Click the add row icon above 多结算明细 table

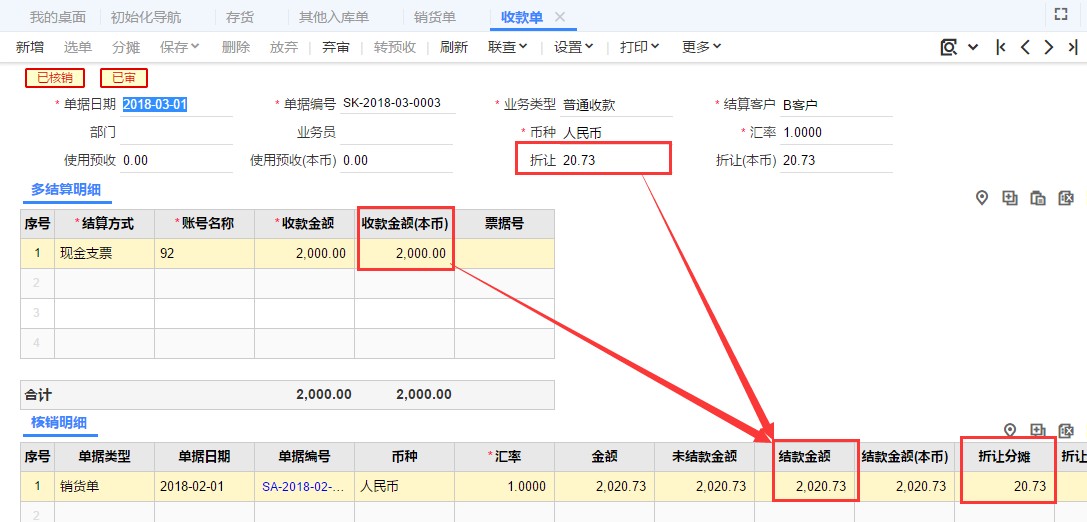tap(1010, 198)
